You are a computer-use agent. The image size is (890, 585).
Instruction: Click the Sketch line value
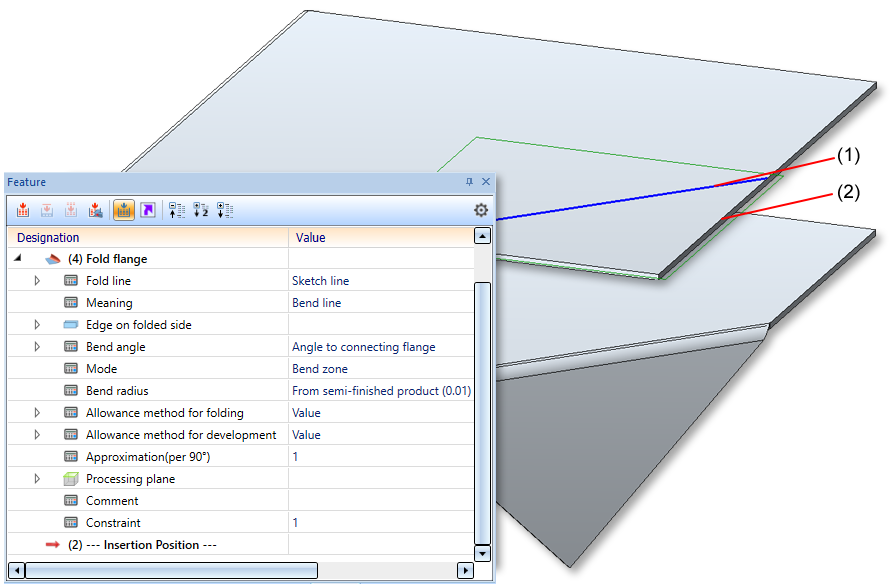(320, 281)
